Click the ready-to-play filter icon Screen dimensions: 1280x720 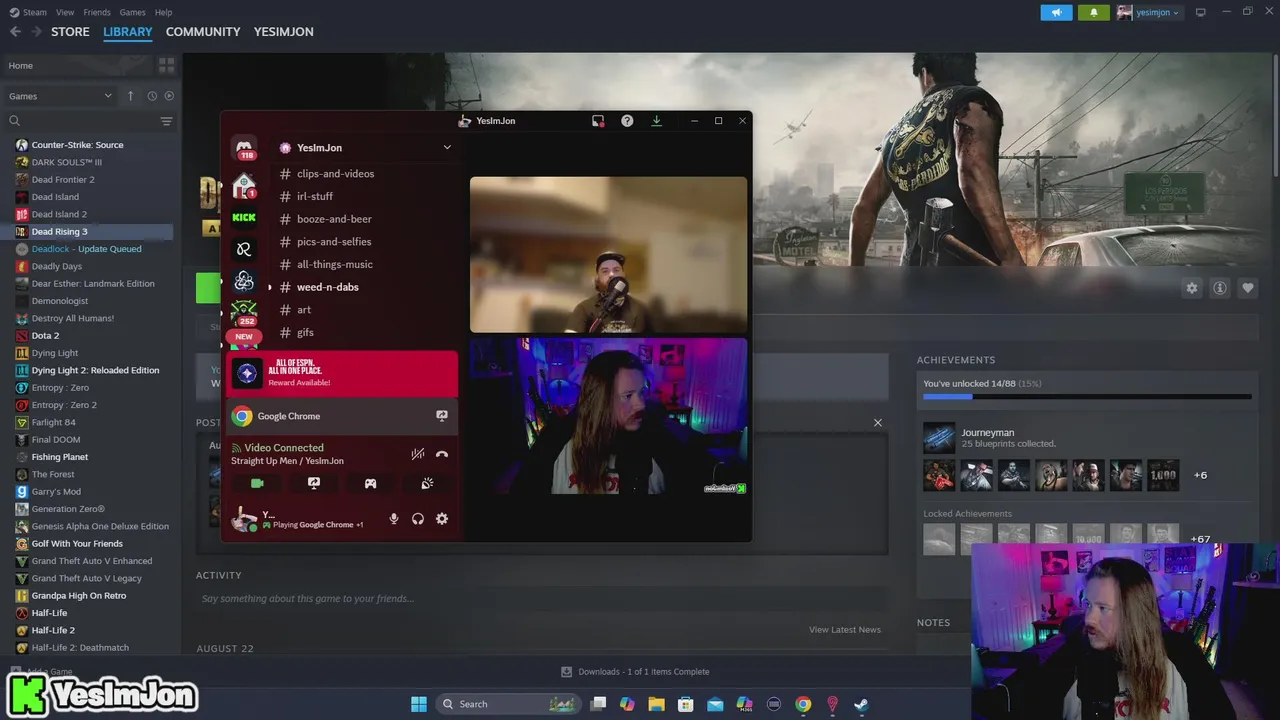tap(169, 96)
